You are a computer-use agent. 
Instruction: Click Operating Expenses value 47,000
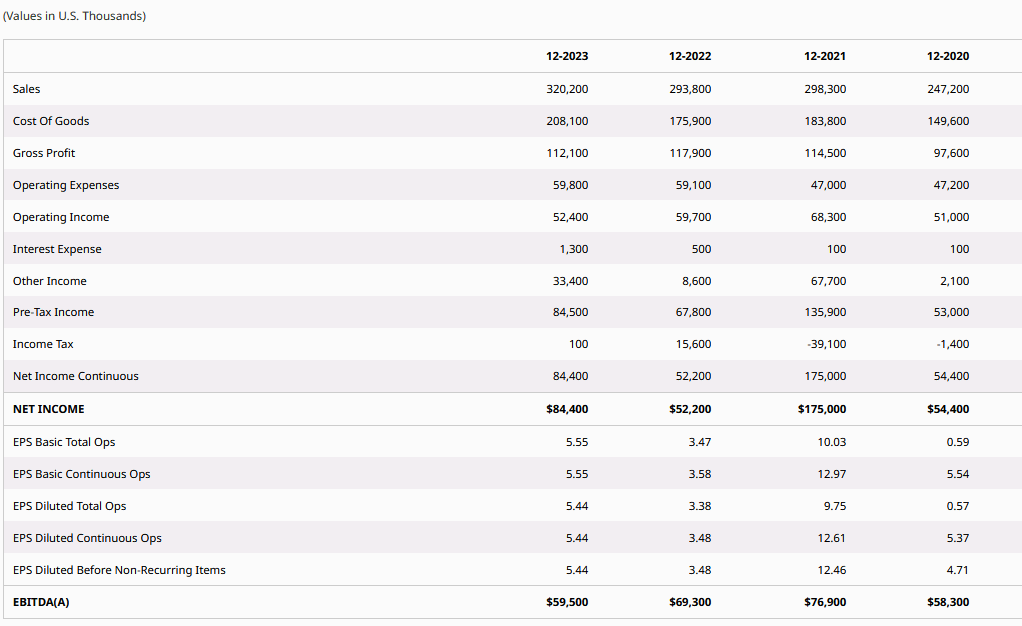[x=828, y=185]
